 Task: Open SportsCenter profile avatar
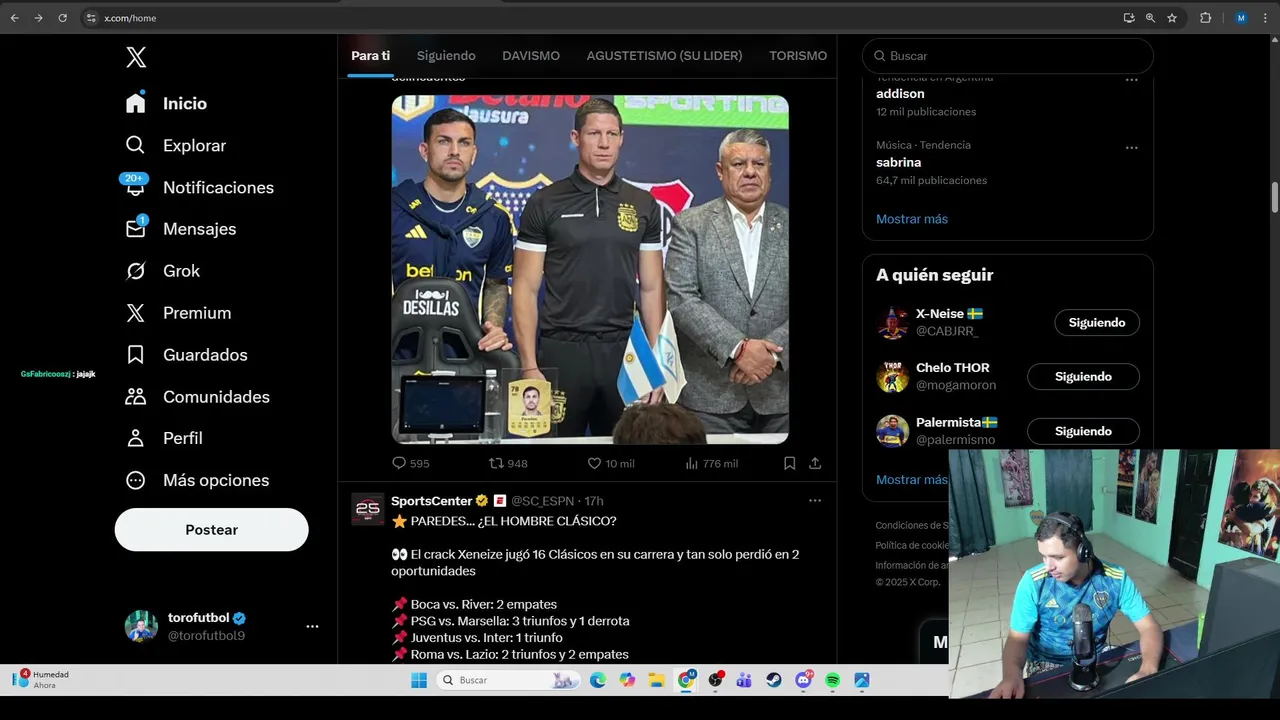368,509
